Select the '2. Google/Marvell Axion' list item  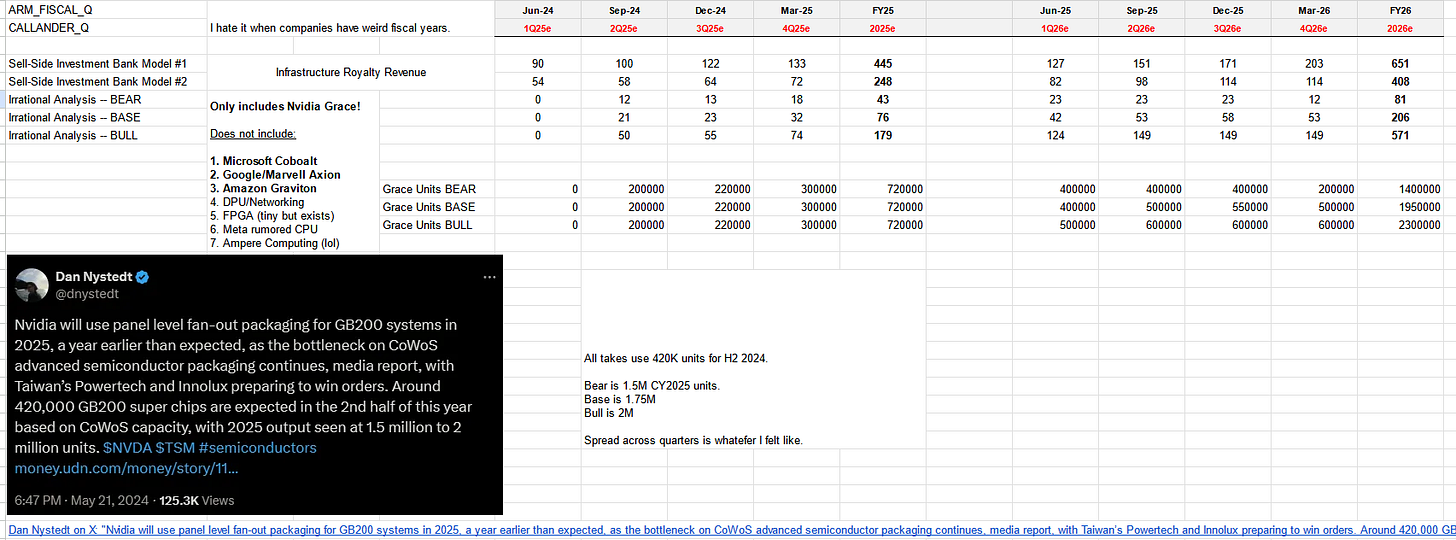pyautogui.click(x=275, y=175)
